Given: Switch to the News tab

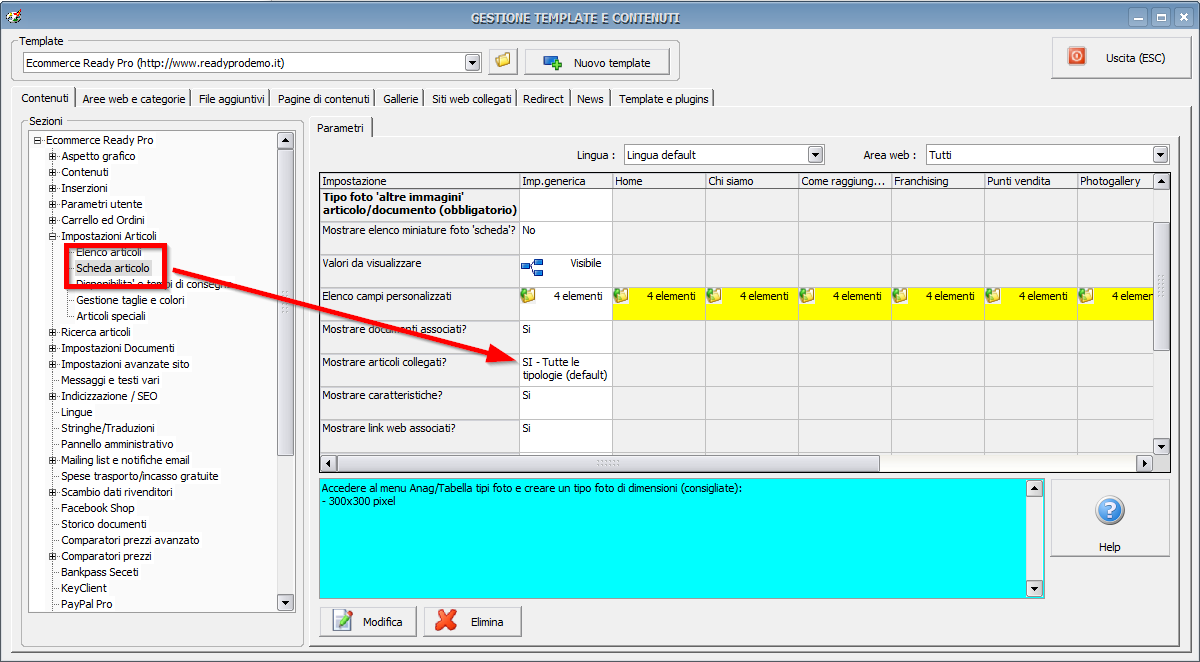Looking at the screenshot, I should 590,99.
